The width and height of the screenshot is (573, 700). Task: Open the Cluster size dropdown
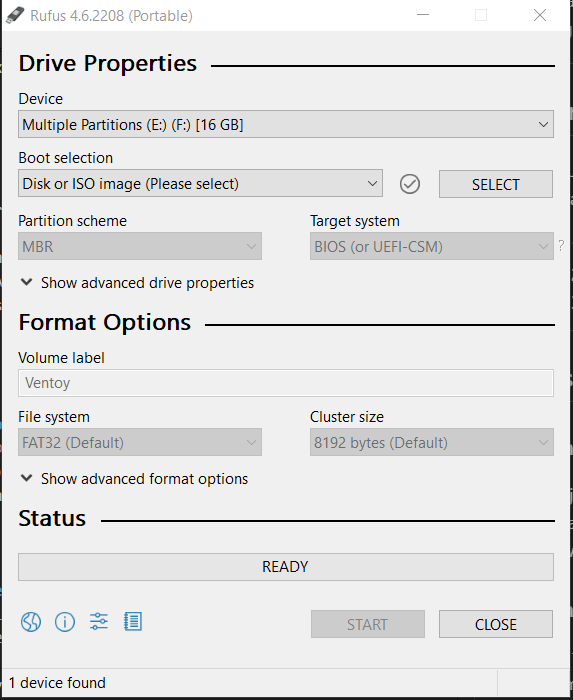point(432,442)
